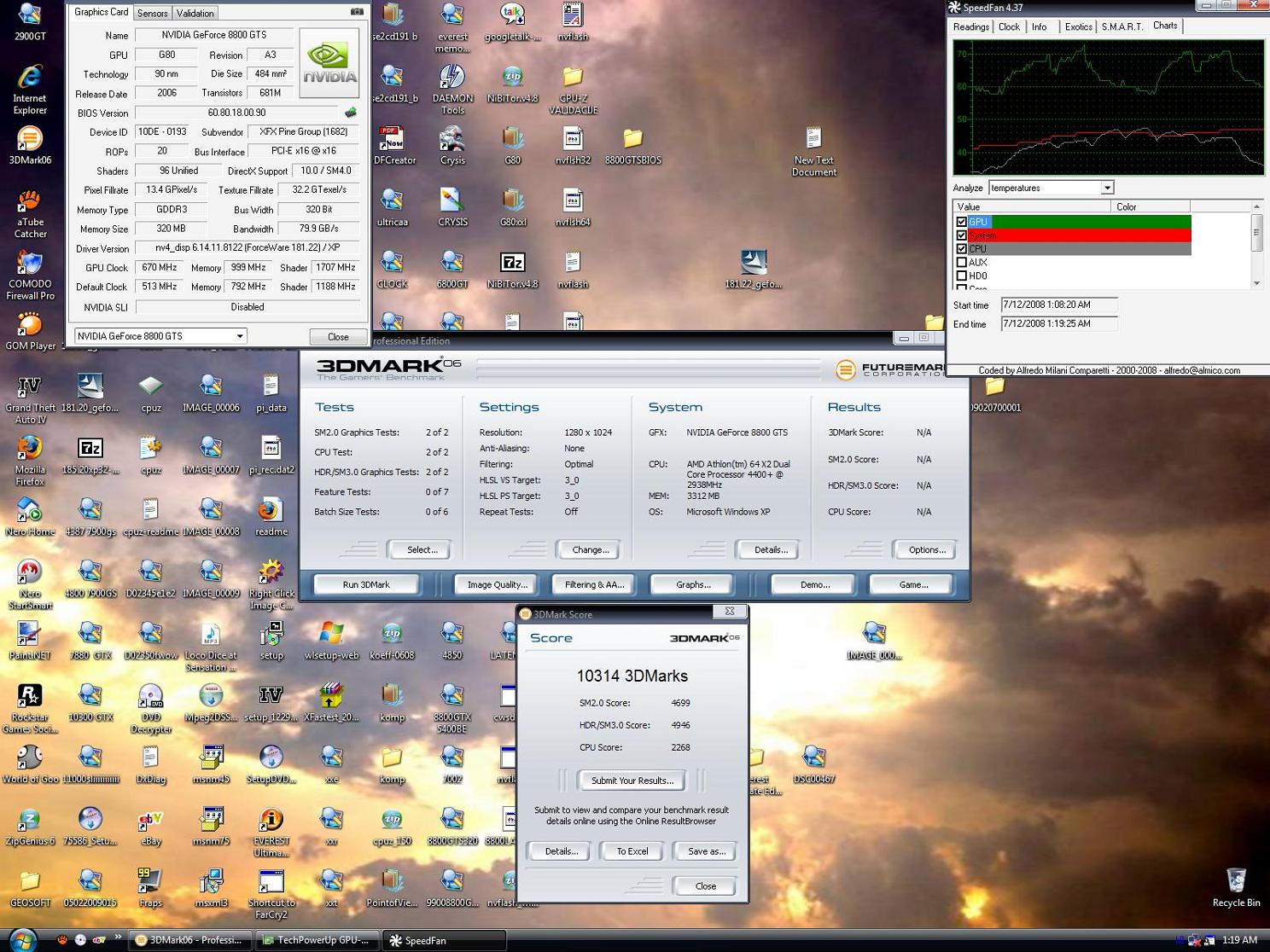Open Grand Theft Auto IV shortcut
Image resolution: width=1270 pixels, height=952 pixels.
(x=30, y=399)
